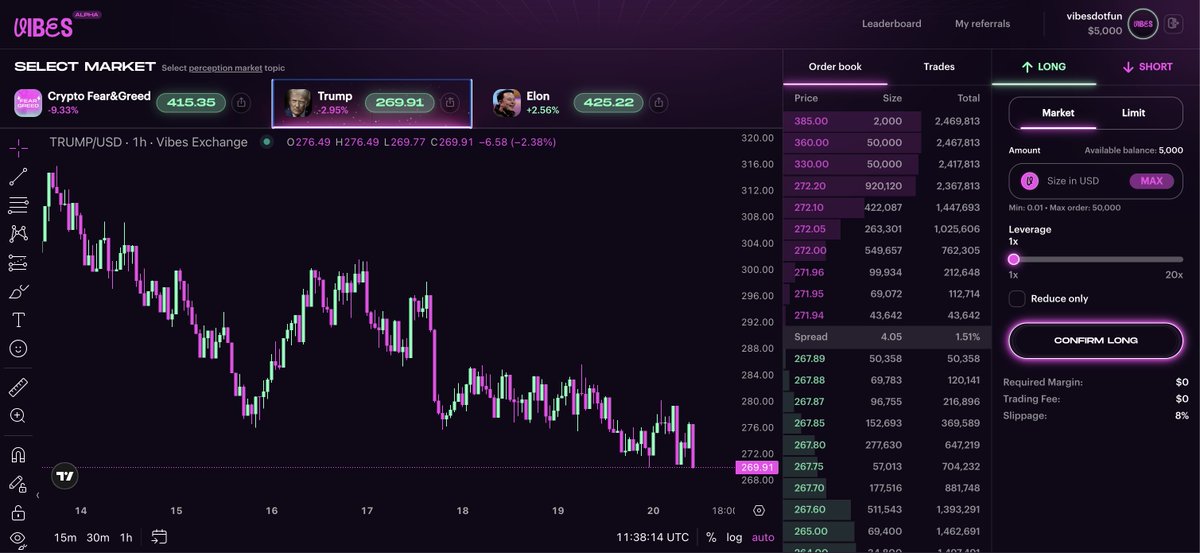Toggle log scale mode
This screenshot has height=553, width=1200.
pos(734,537)
